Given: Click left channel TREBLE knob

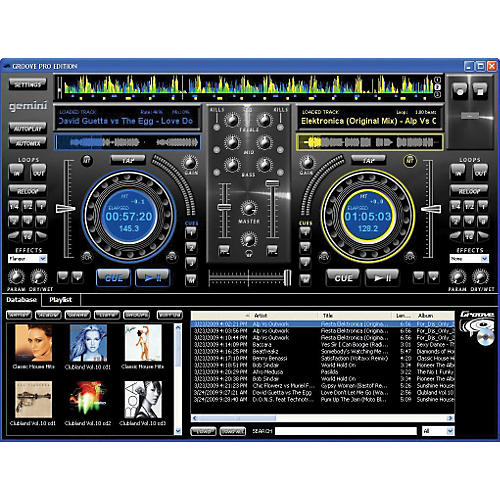Looking at the screenshot, I should (232, 120).
